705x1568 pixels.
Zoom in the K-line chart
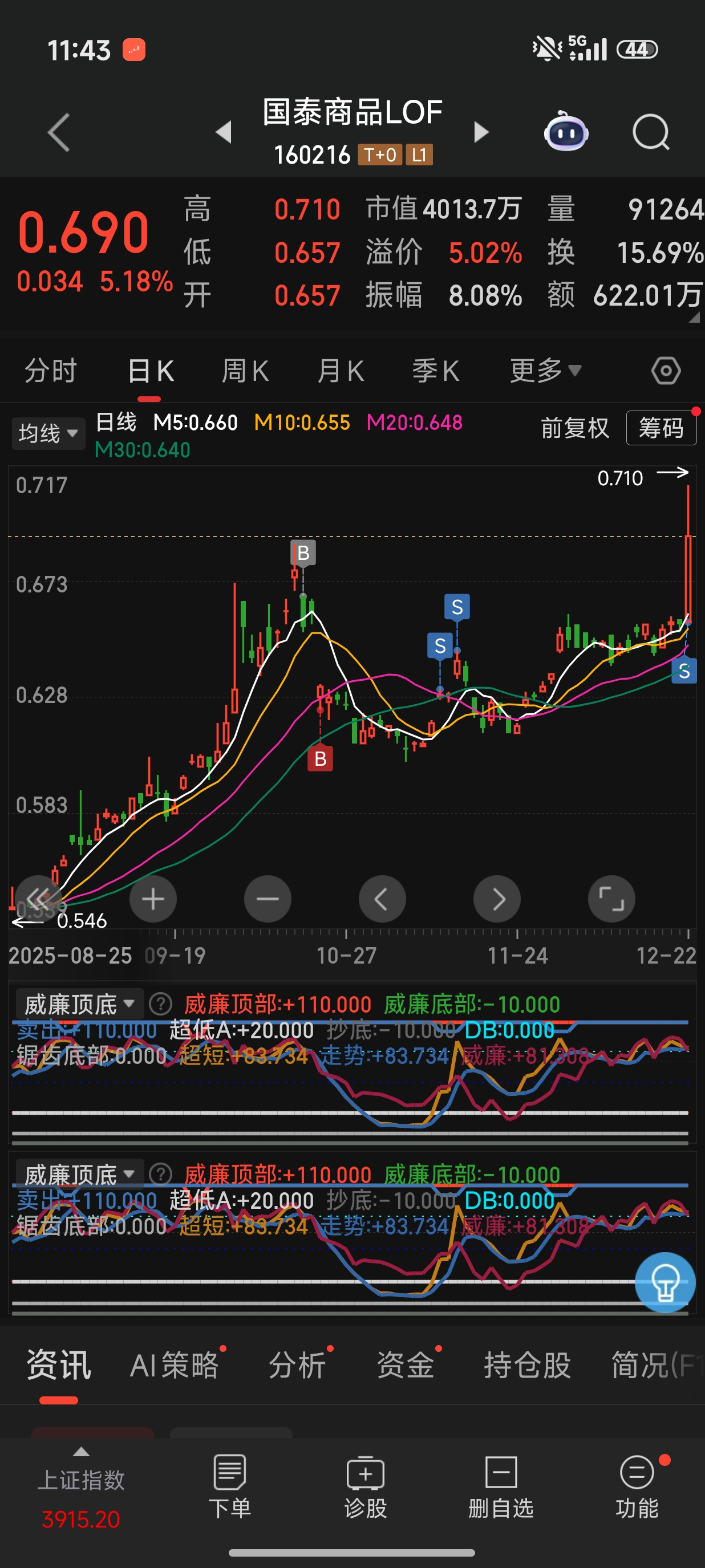[x=153, y=899]
